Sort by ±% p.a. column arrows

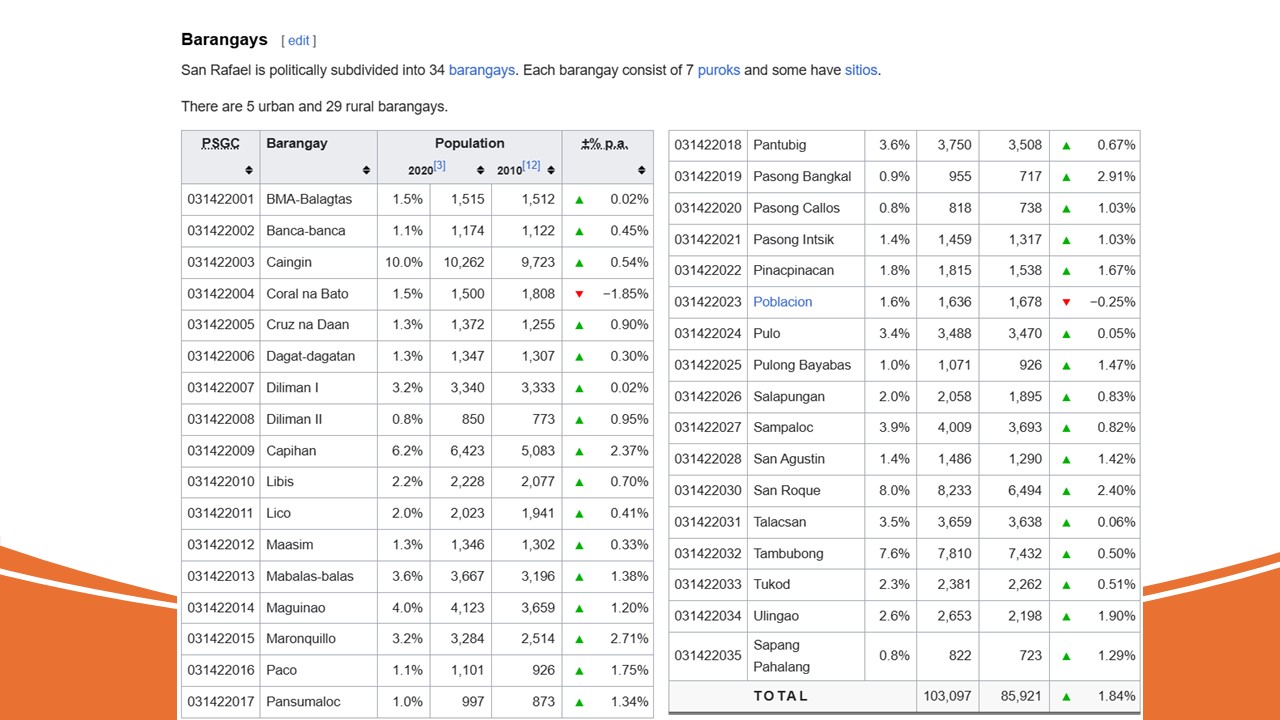click(642, 170)
